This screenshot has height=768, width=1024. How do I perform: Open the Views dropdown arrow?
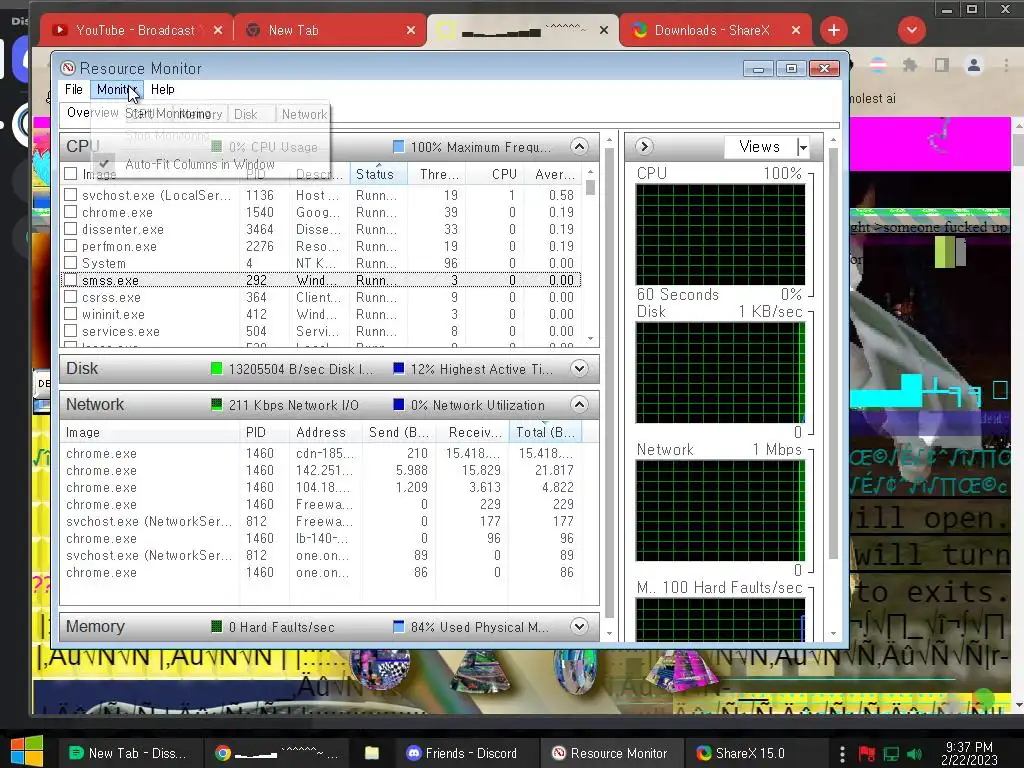coord(803,147)
